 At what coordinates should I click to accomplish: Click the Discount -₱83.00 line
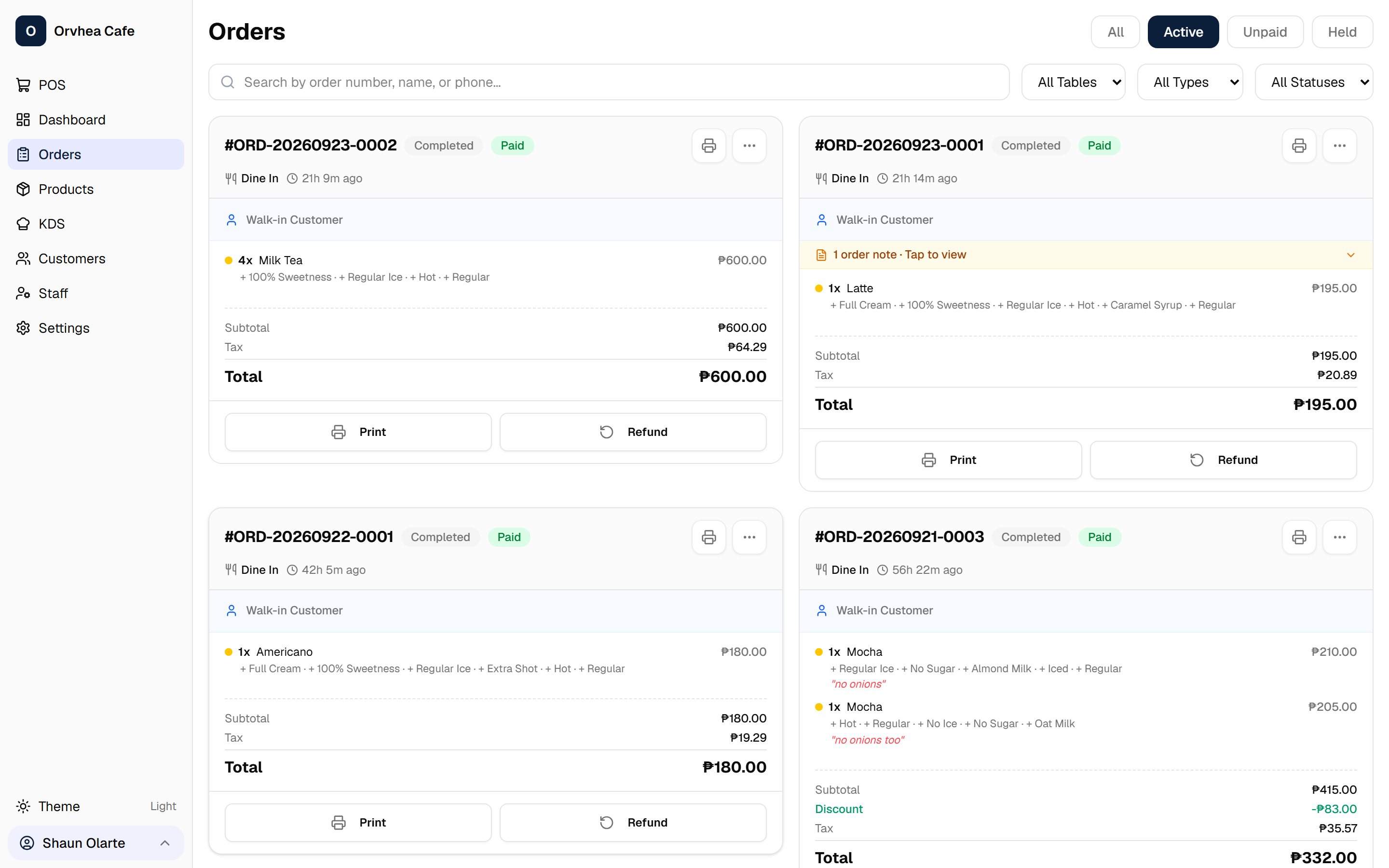point(1085,809)
